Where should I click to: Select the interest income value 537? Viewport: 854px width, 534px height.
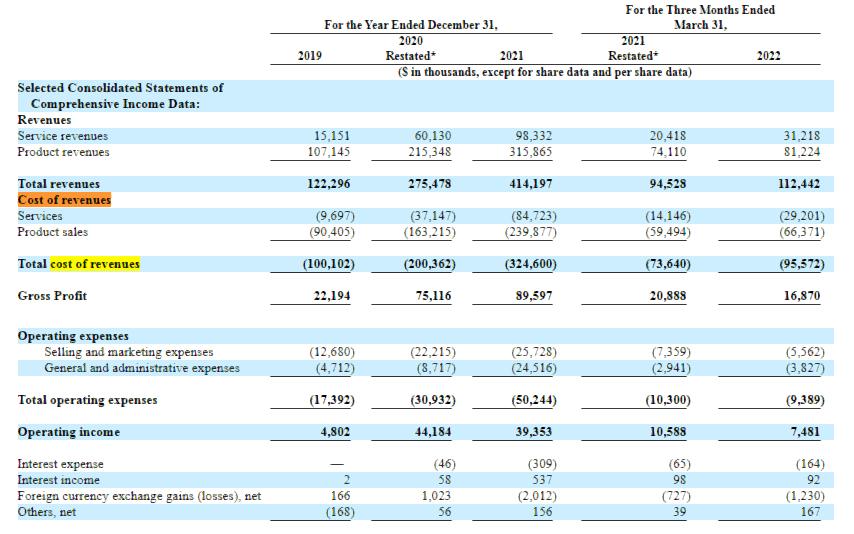click(x=542, y=480)
